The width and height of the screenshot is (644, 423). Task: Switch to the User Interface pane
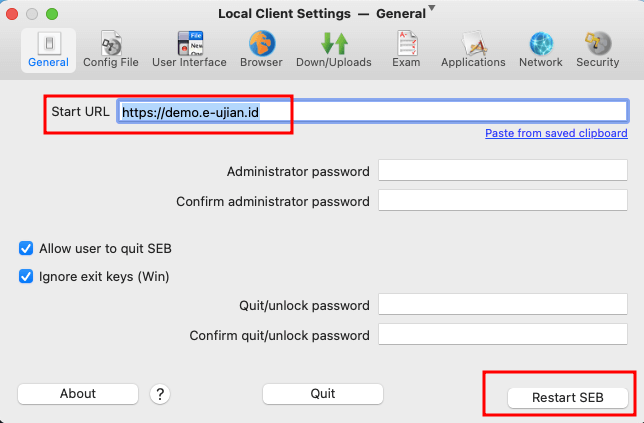coord(189,50)
